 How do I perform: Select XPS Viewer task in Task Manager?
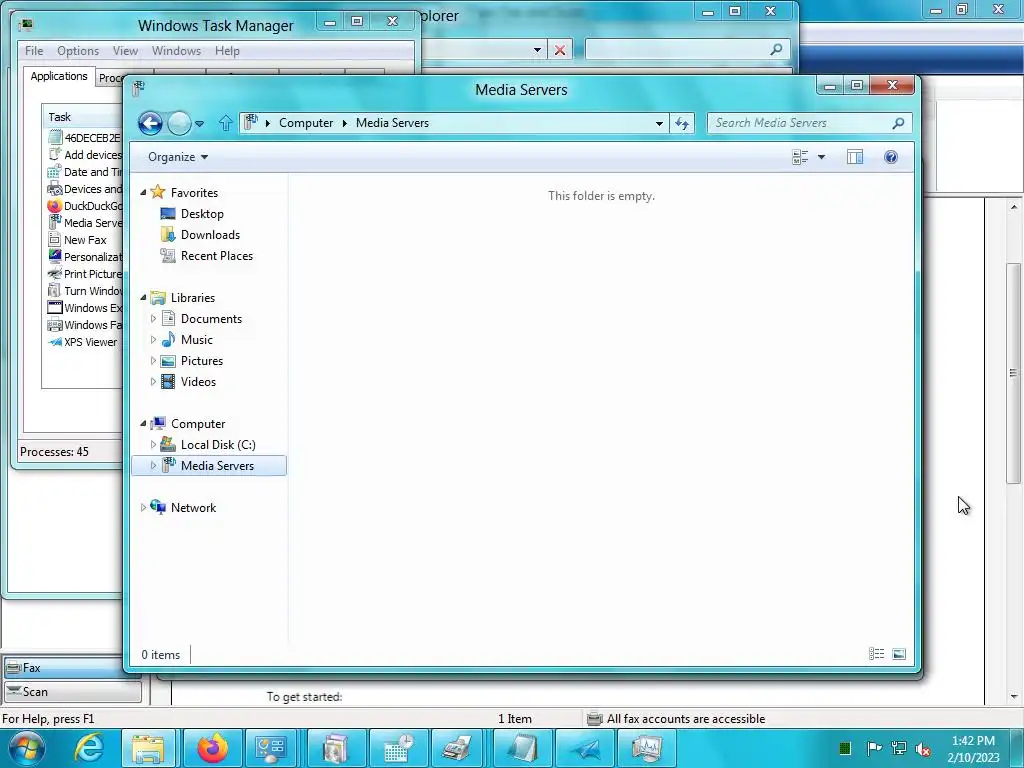pos(90,342)
